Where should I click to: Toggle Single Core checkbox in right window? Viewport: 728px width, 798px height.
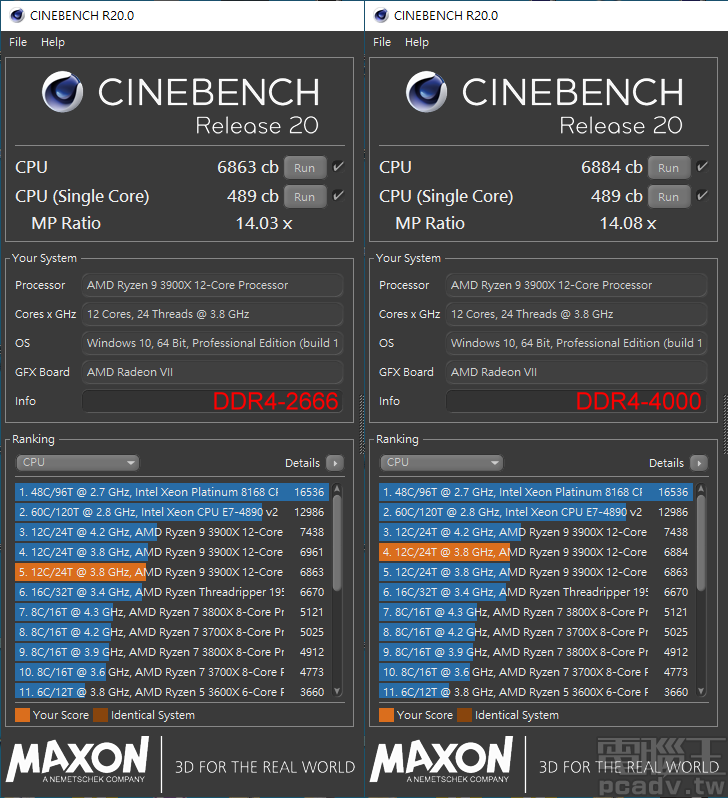702,195
